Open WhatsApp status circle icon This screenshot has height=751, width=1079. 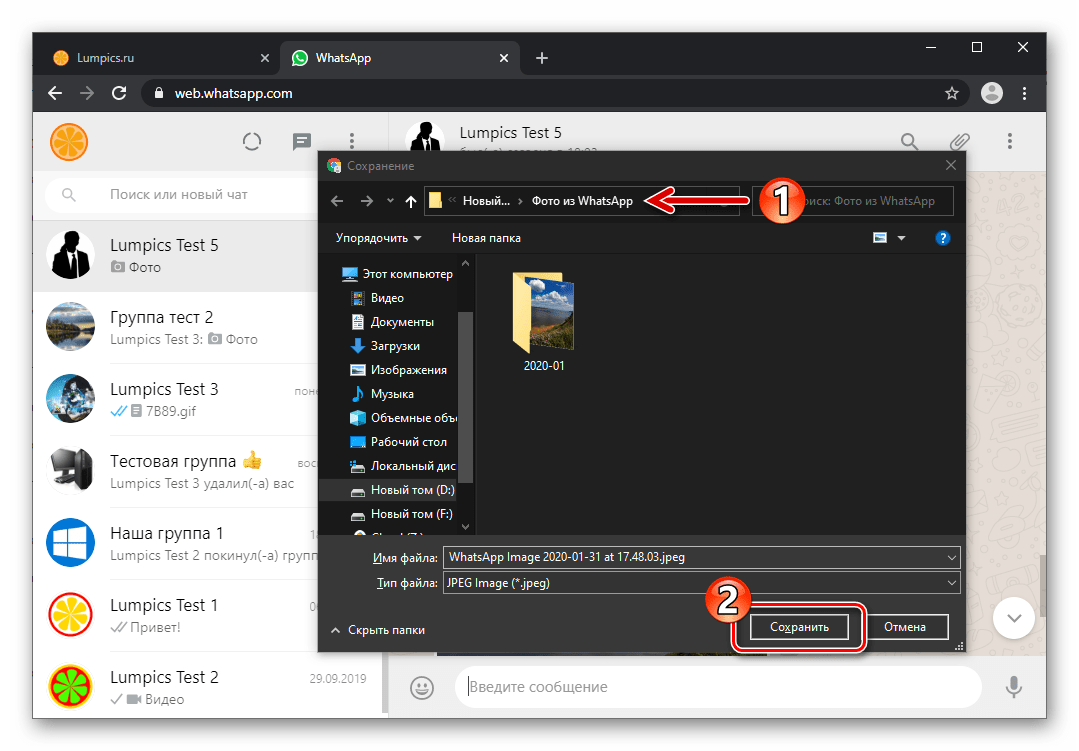coord(252,142)
